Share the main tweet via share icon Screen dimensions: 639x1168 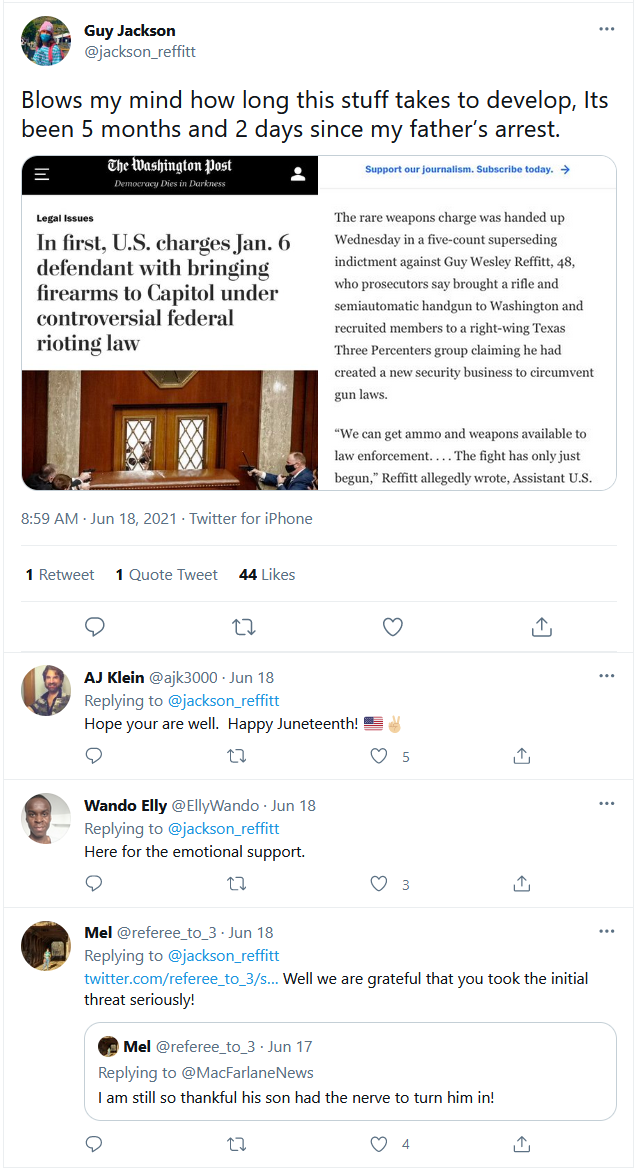[541, 627]
